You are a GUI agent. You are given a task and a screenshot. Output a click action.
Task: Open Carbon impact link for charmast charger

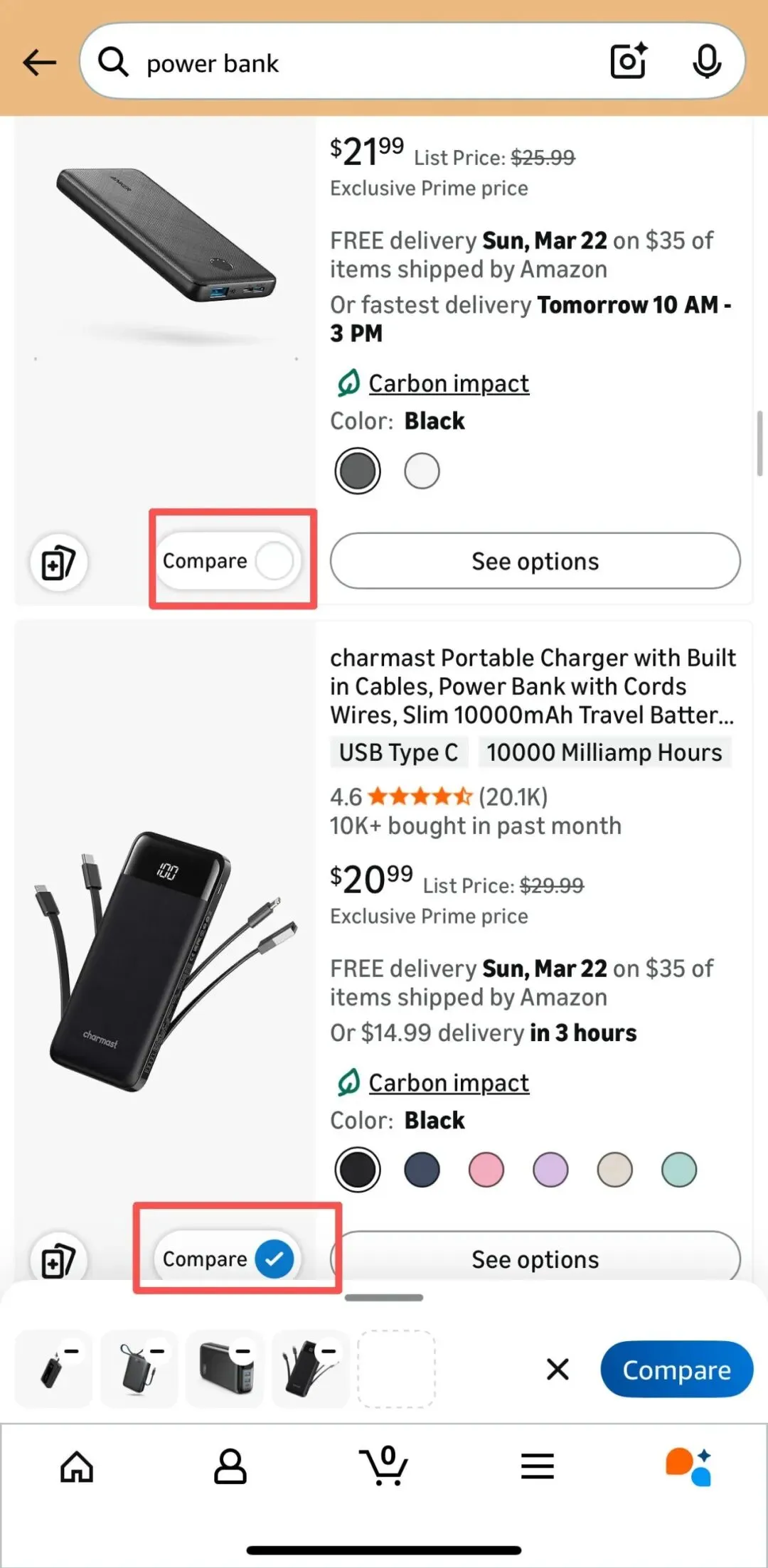448,1083
